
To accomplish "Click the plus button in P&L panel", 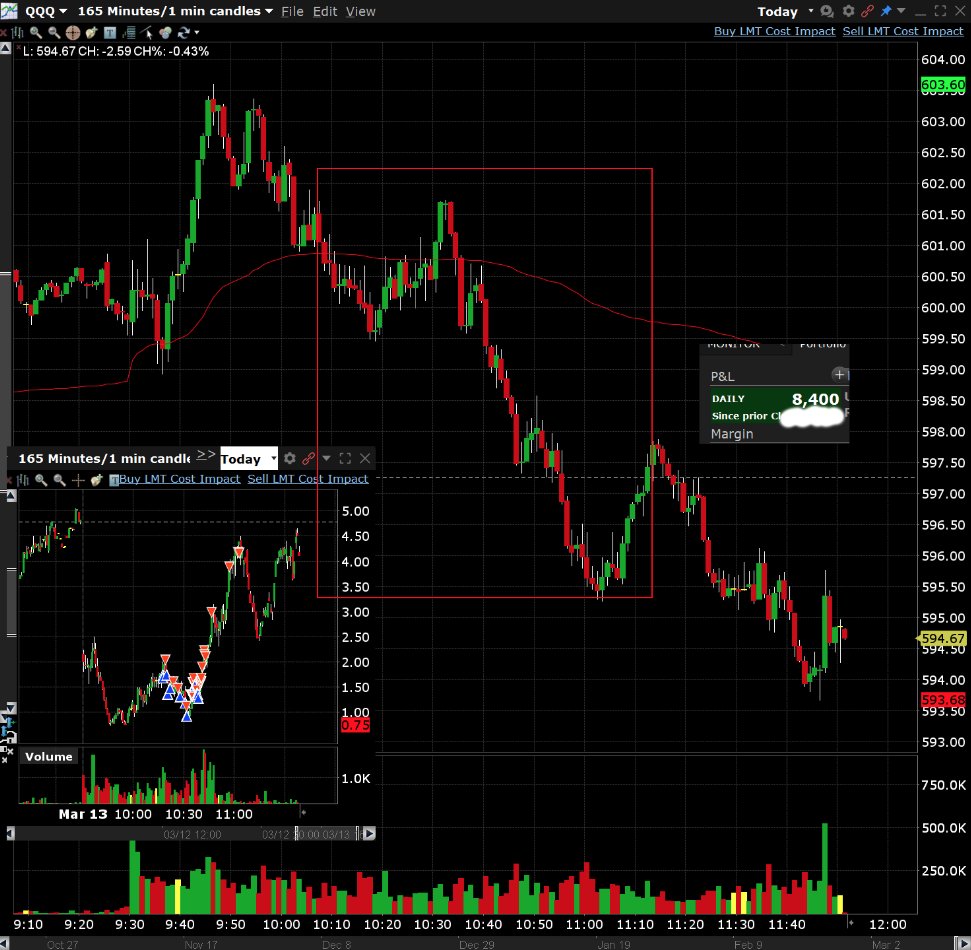I will pyautogui.click(x=839, y=374).
